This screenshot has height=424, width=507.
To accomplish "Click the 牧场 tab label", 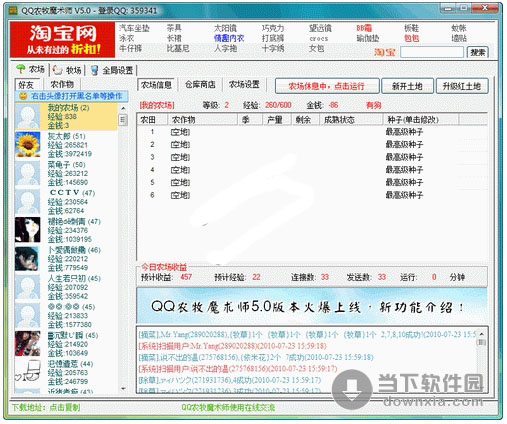I will click(x=74, y=70).
